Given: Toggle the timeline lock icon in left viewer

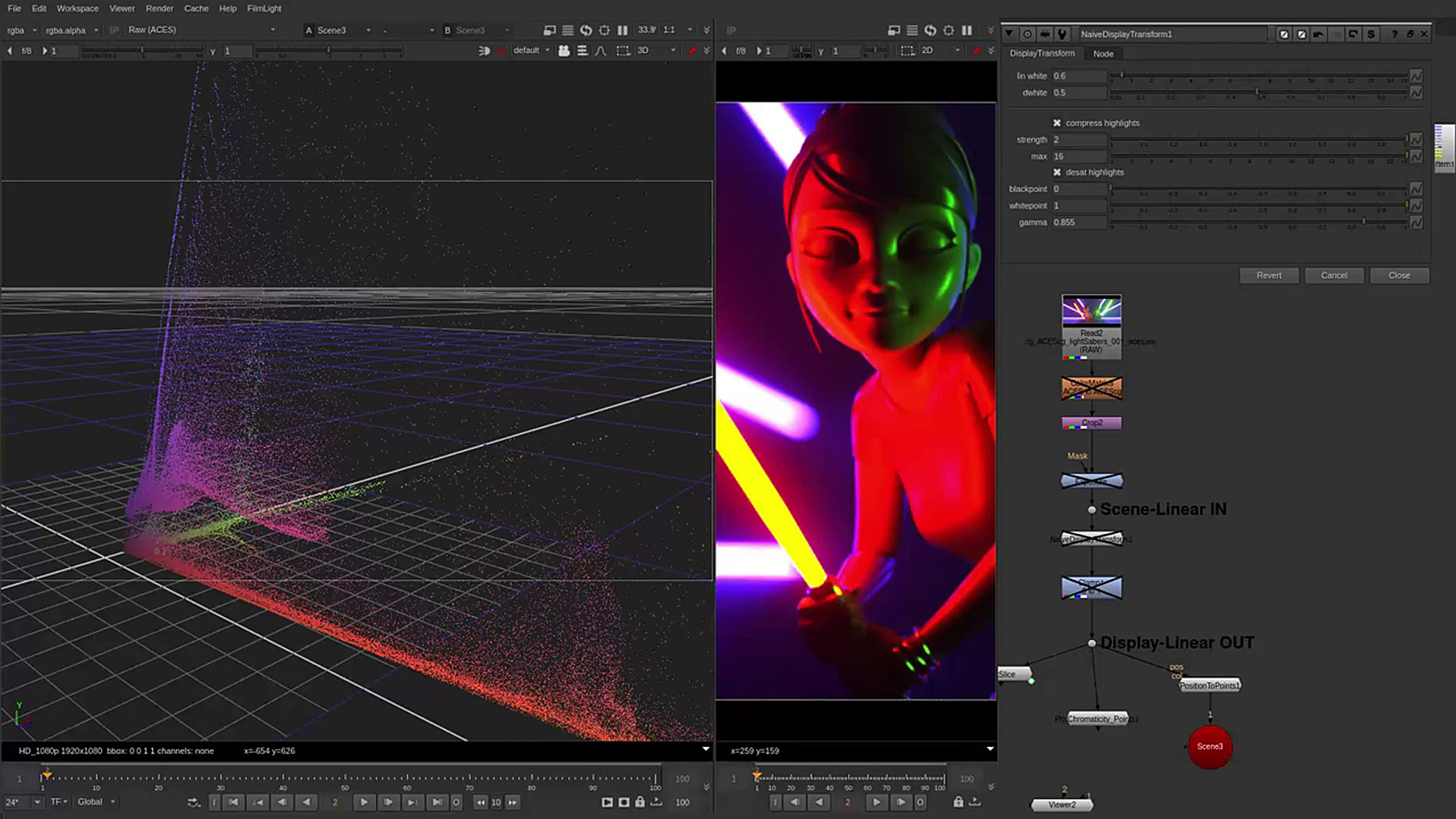Looking at the screenshot, I should [640, 802].
